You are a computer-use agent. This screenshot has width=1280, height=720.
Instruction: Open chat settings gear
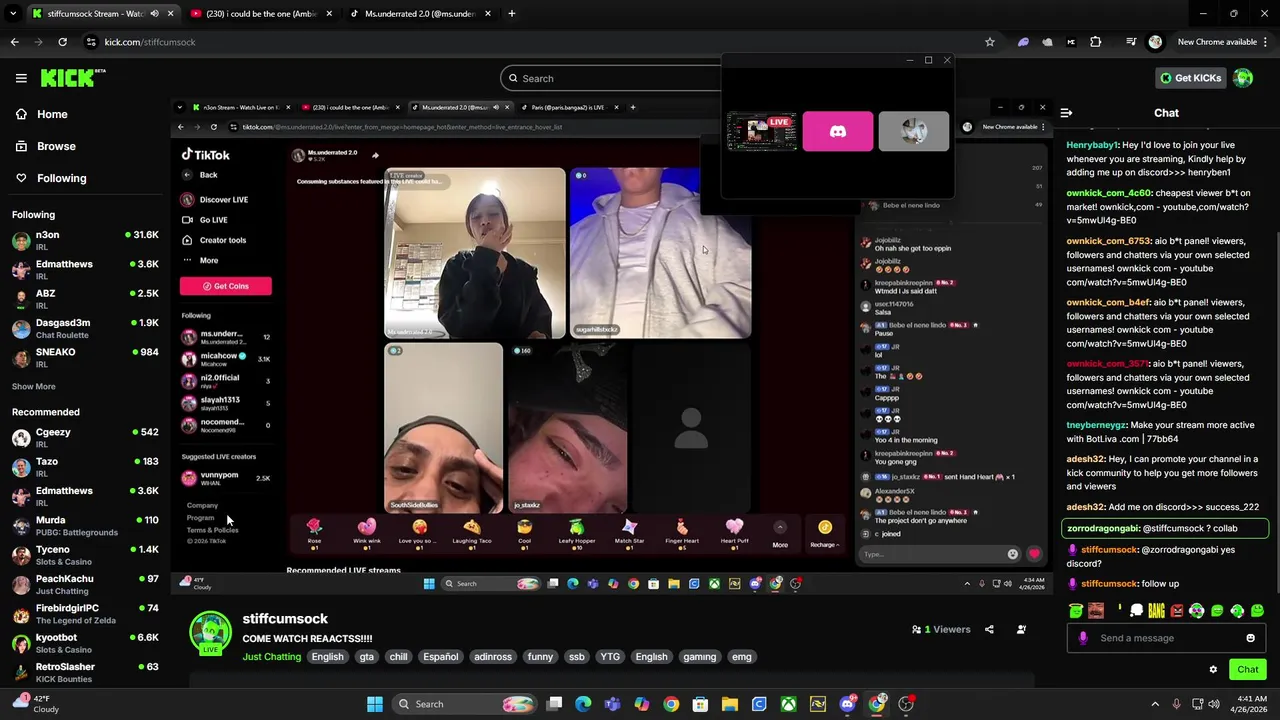tap(1213, 670)
